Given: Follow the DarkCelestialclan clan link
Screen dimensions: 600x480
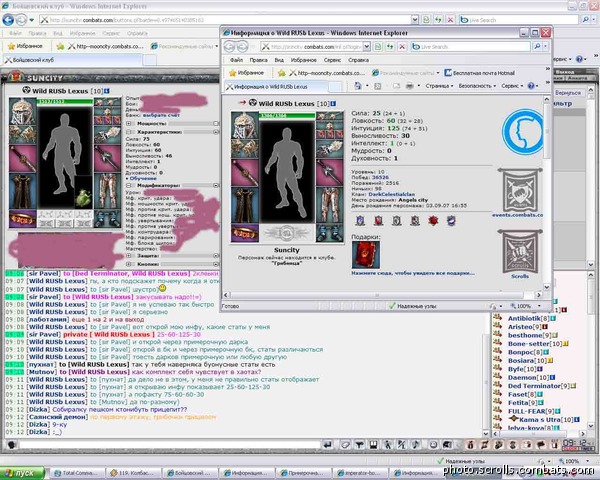Looking at the screenshot, I should (x=391, y=194).
